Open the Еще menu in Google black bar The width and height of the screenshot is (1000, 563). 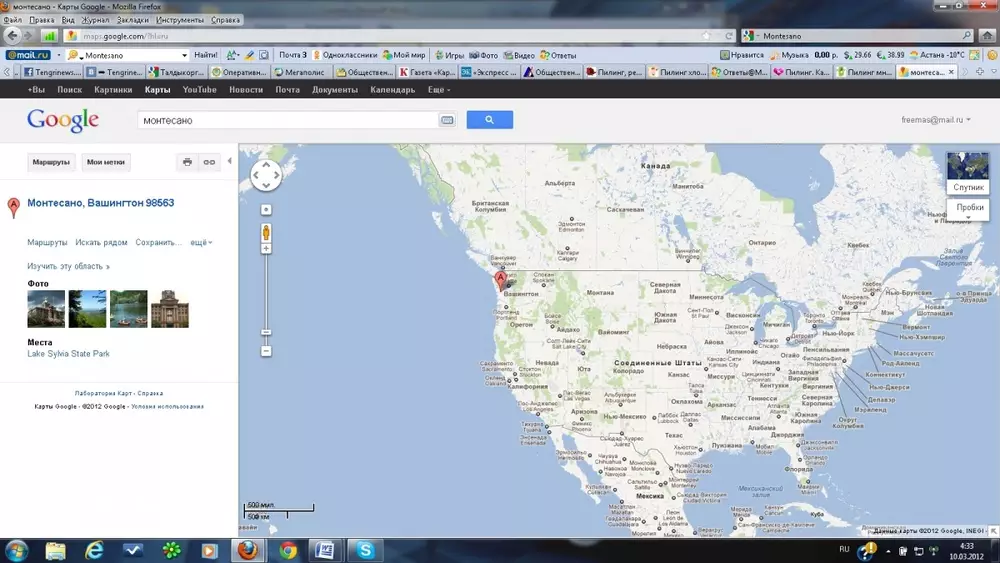pos(438,90)
